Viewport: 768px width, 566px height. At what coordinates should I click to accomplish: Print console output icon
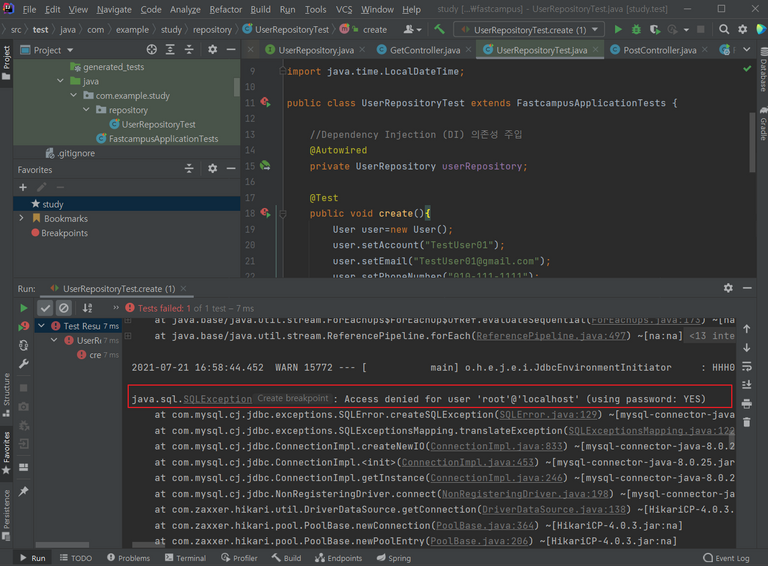[x=746, y=403]
